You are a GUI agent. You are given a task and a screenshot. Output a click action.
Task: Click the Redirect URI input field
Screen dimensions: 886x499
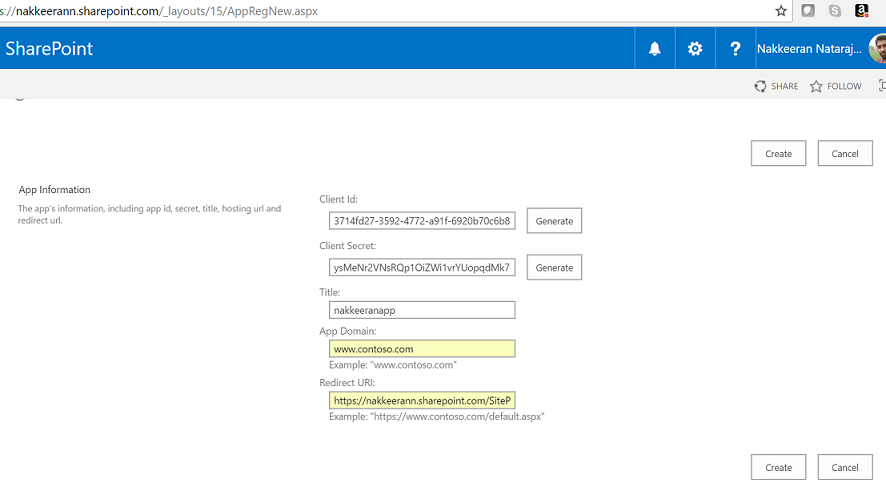[x=422, y=400]
